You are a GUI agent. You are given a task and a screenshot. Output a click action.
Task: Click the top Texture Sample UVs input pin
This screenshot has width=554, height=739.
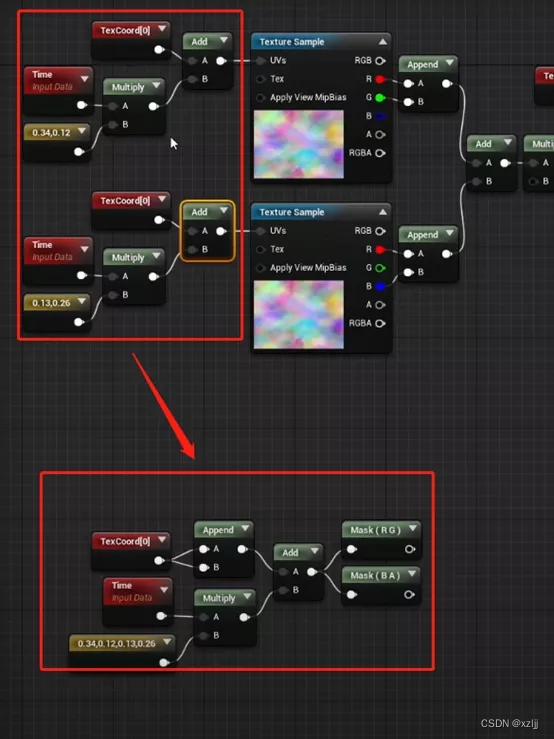(x=261, y=60)
